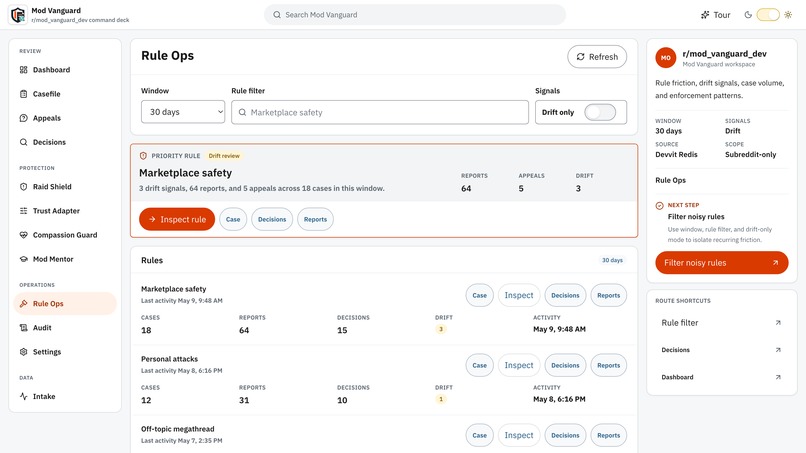Click the circular arrows icon on Refresh
The width and height of the screenshot is (806, 453).
580,57
